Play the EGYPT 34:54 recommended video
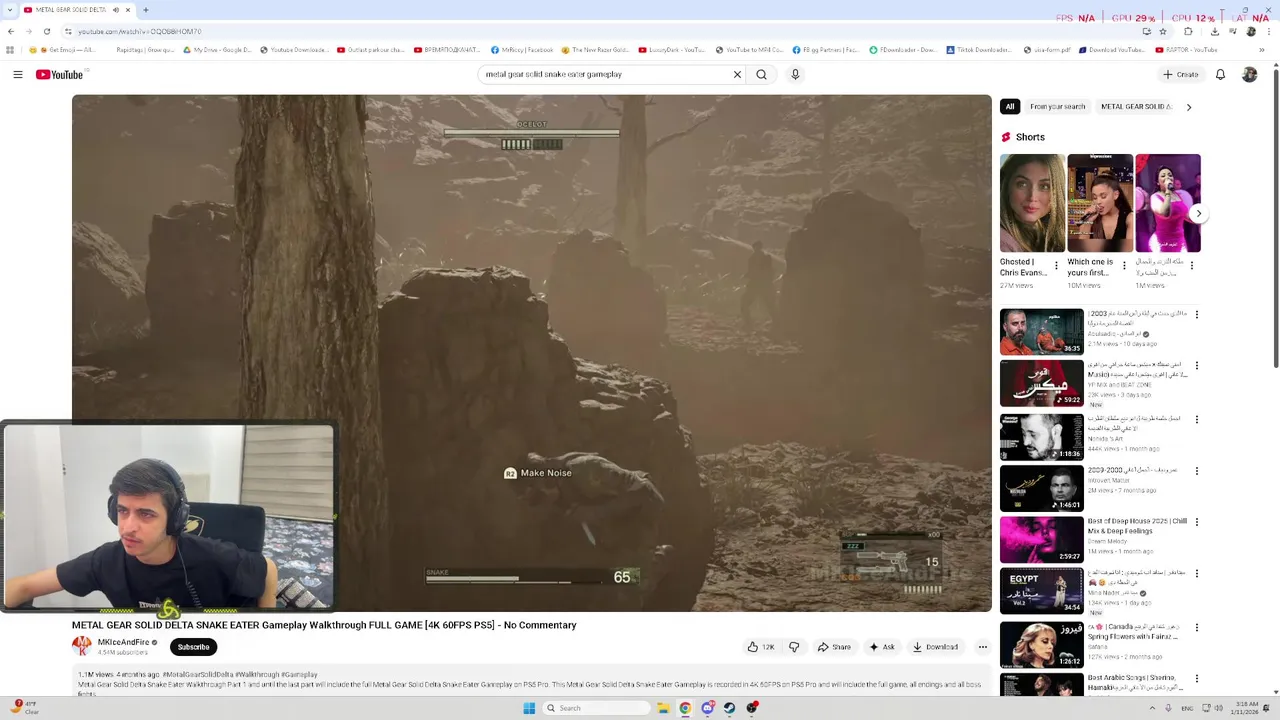 [1041, 591]
